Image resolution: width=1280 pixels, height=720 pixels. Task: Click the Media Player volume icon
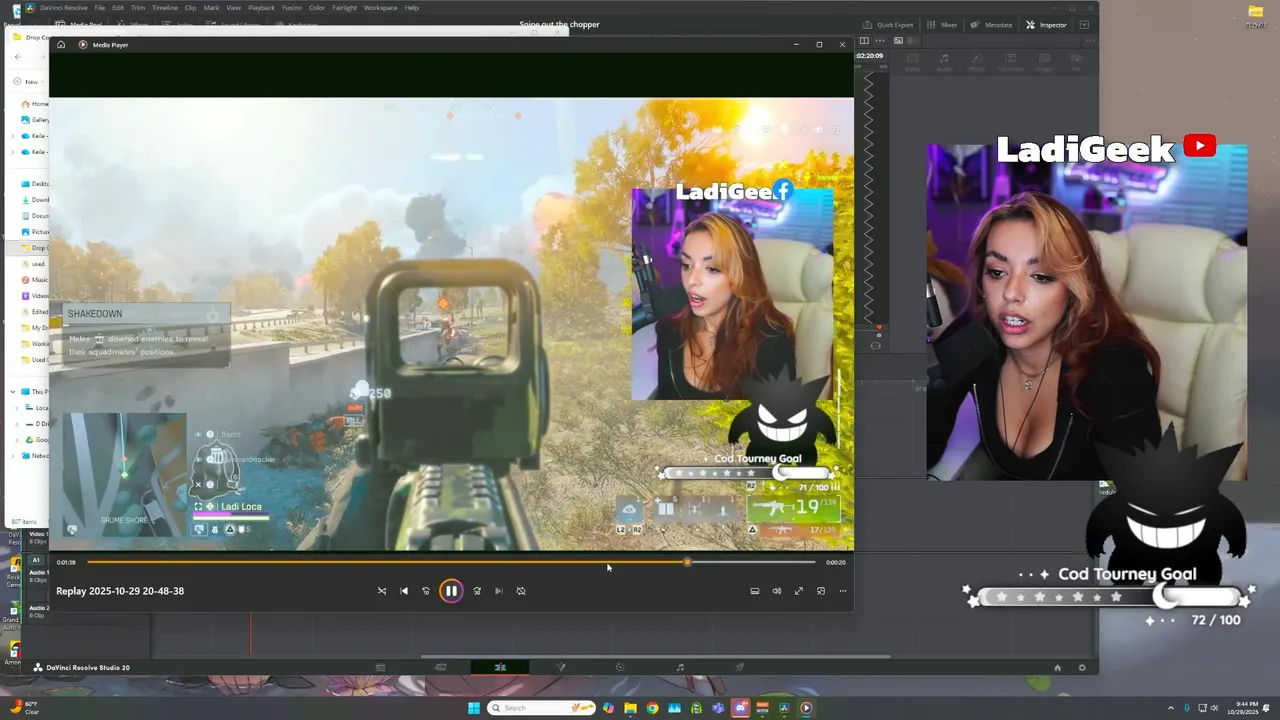[x=777, y=591]
